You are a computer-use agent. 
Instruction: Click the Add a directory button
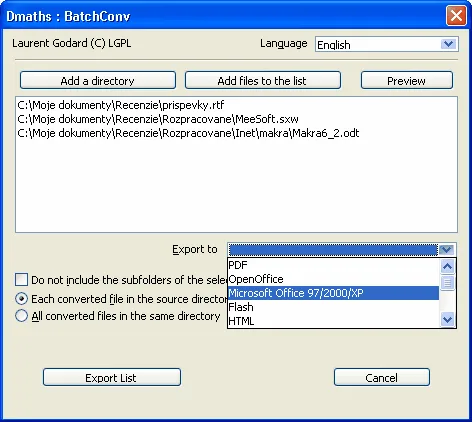click(98, 80)
